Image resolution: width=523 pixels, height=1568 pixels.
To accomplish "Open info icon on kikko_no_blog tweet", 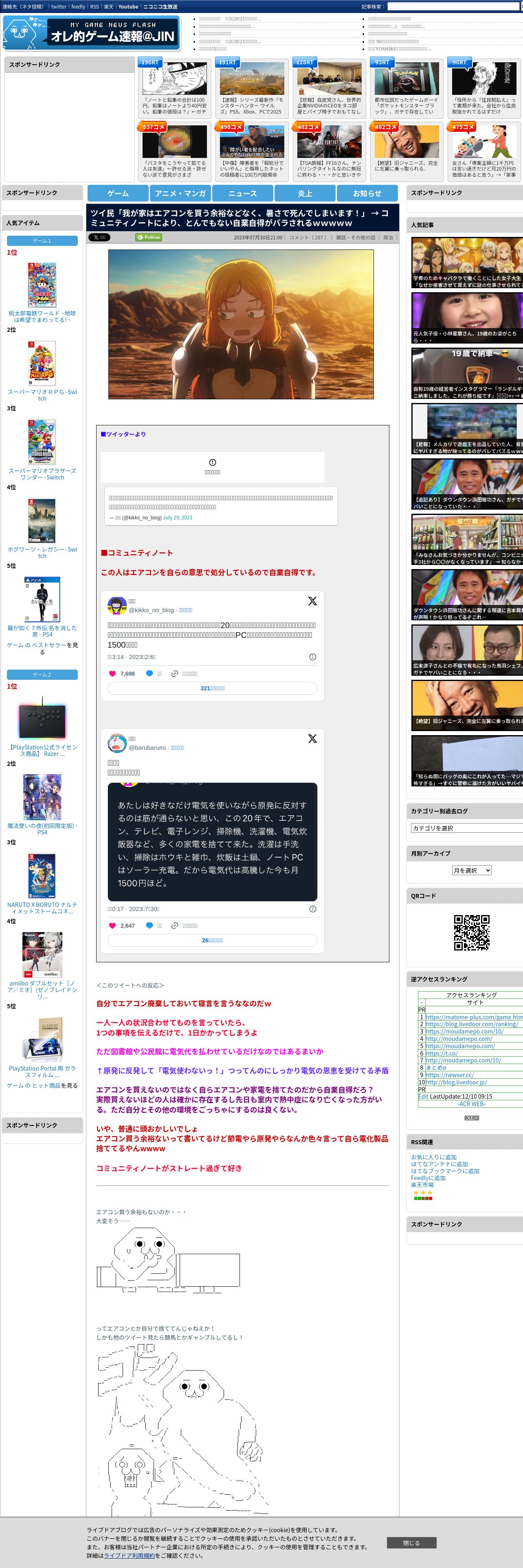I will click(x=312, y=657).
